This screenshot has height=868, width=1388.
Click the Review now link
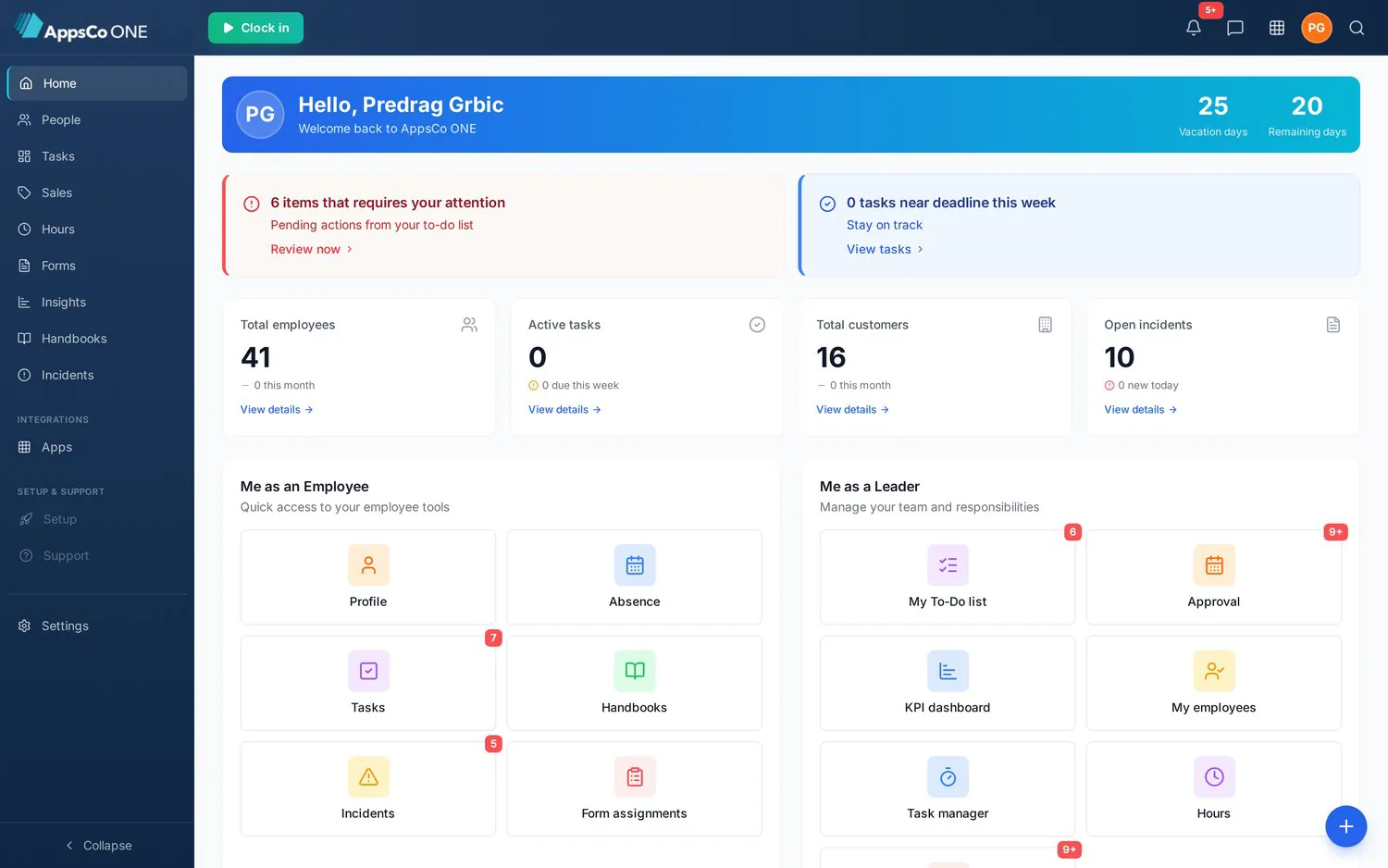[x=311, y=249]
